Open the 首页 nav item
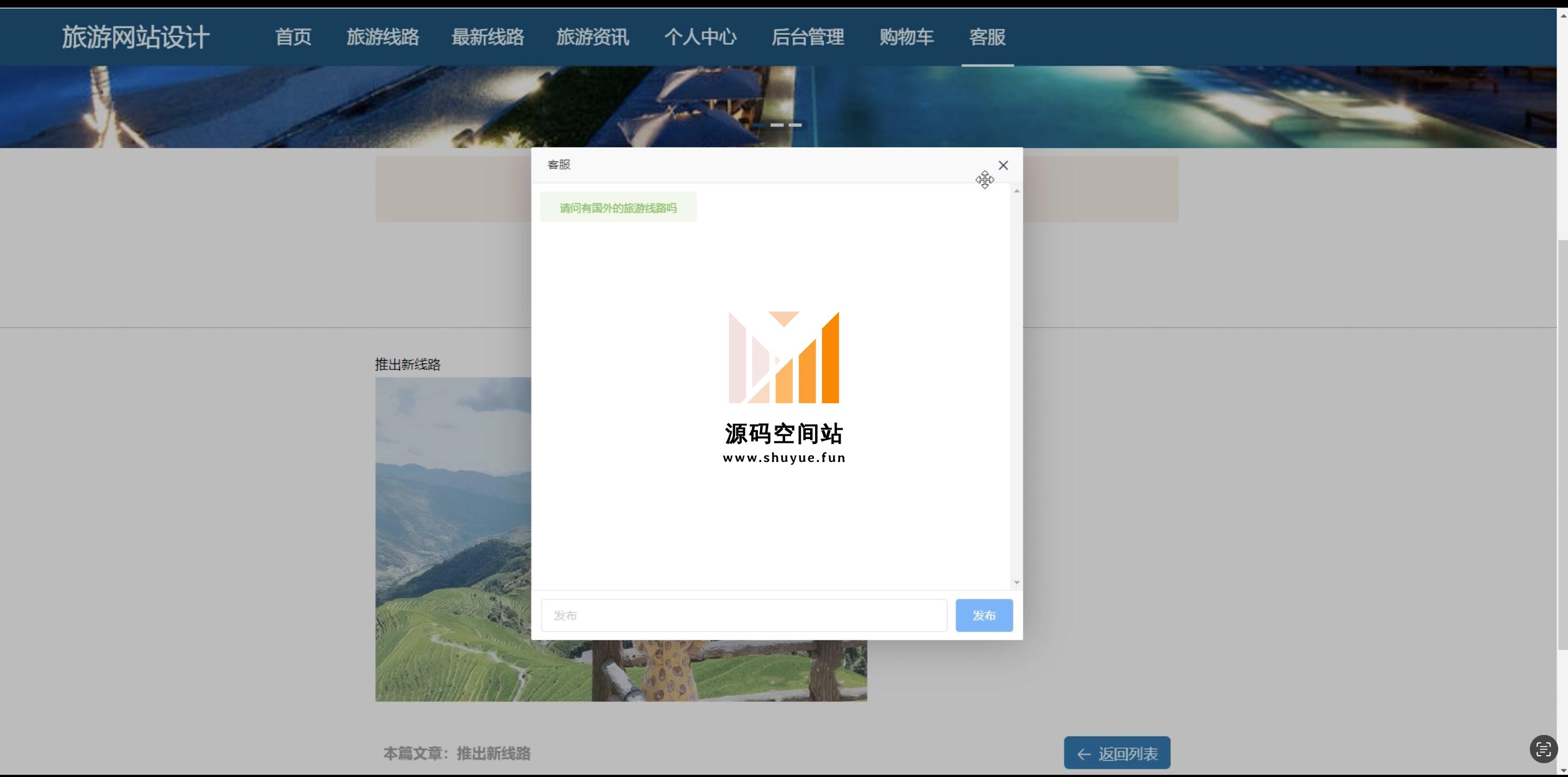Image resolution: width=1568 pixels, height=777 pixels. click(293, 37)
